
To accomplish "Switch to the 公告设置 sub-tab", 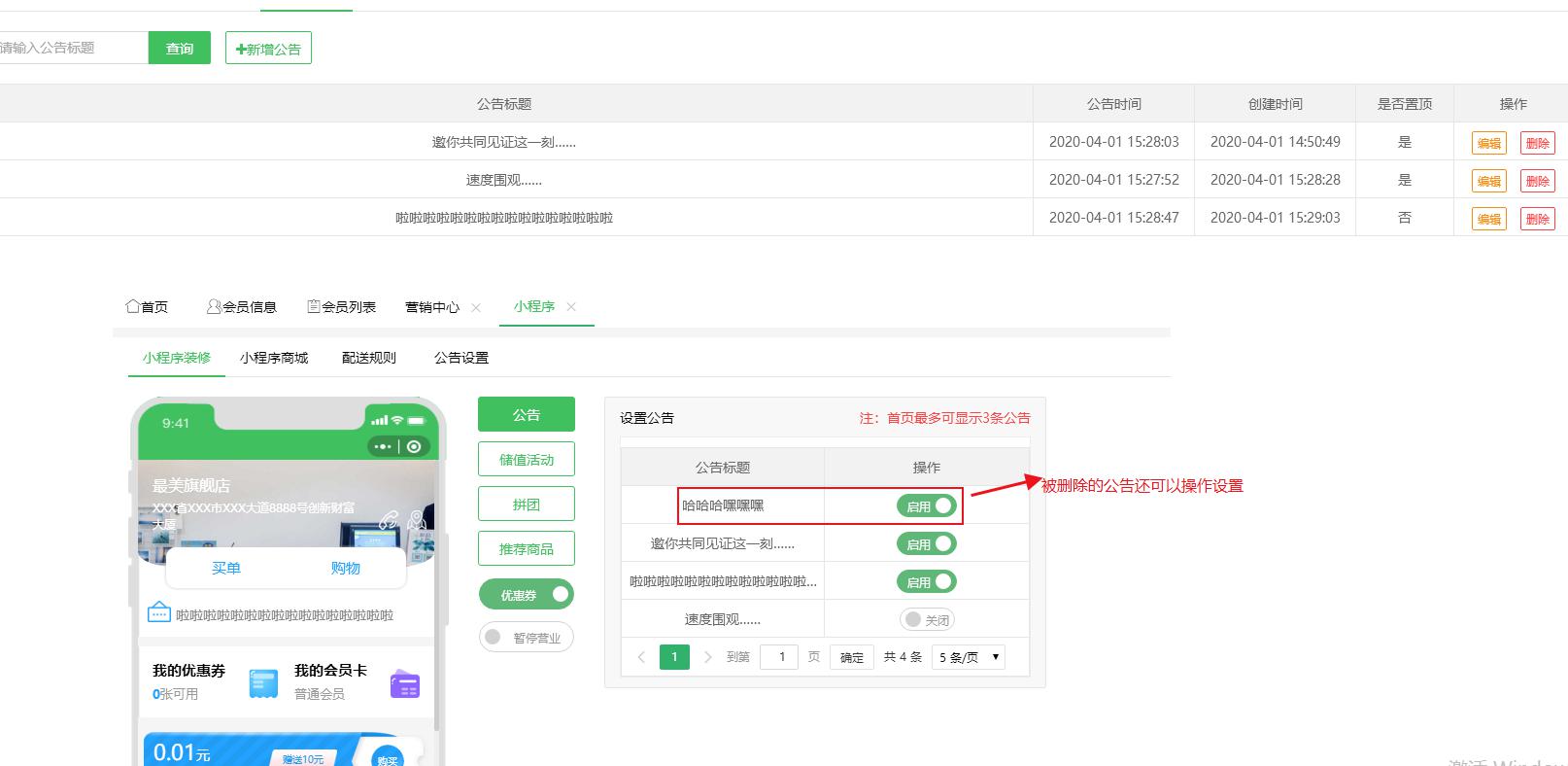I will point(460,358).
